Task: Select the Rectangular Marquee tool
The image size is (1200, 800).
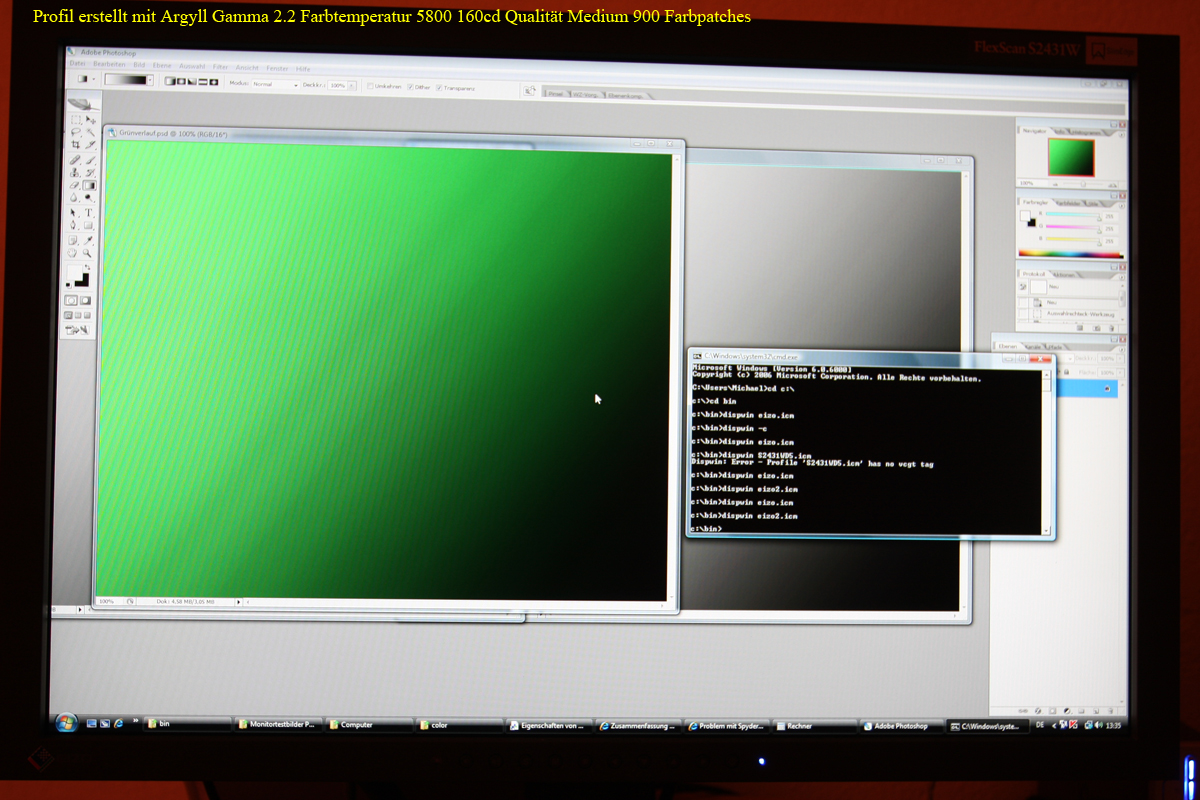Action: (x=76, y=119)
